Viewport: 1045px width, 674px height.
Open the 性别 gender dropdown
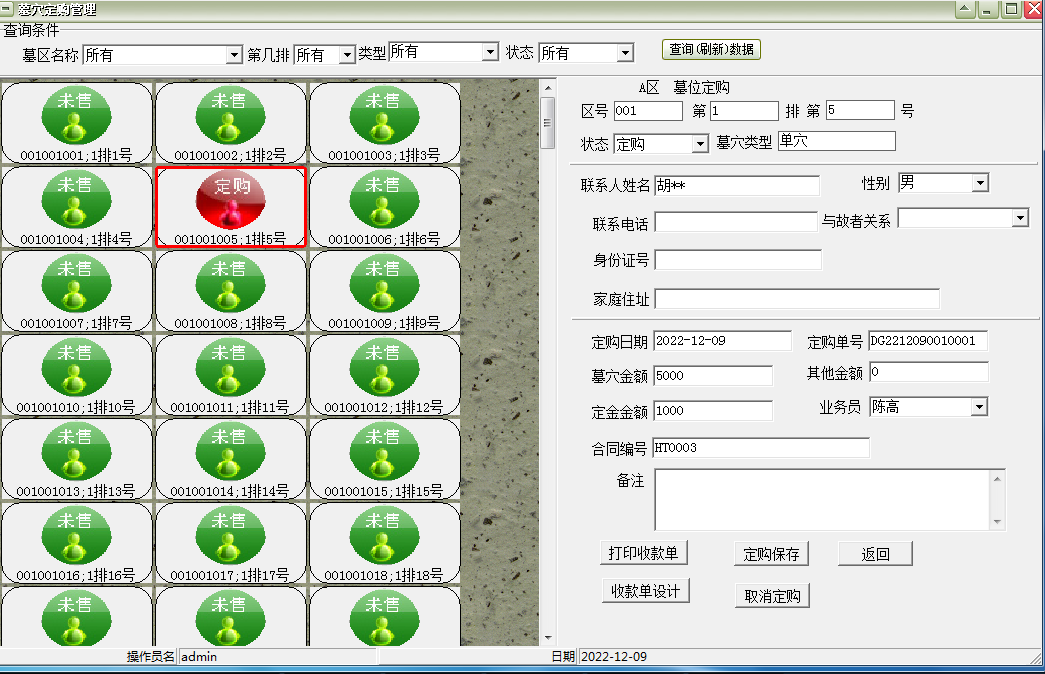point(980,183)
